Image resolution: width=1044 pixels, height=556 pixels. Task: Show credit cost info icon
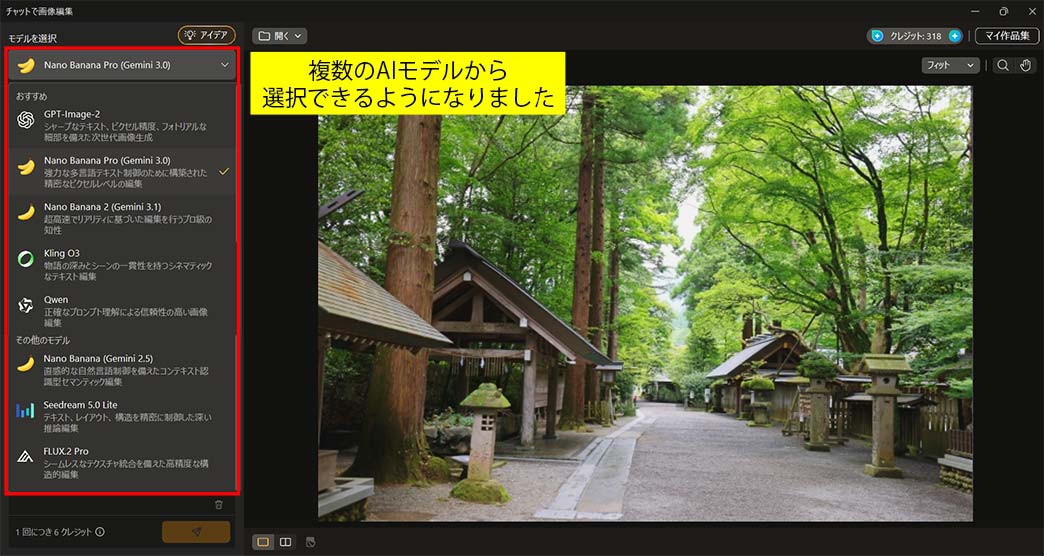100,532
